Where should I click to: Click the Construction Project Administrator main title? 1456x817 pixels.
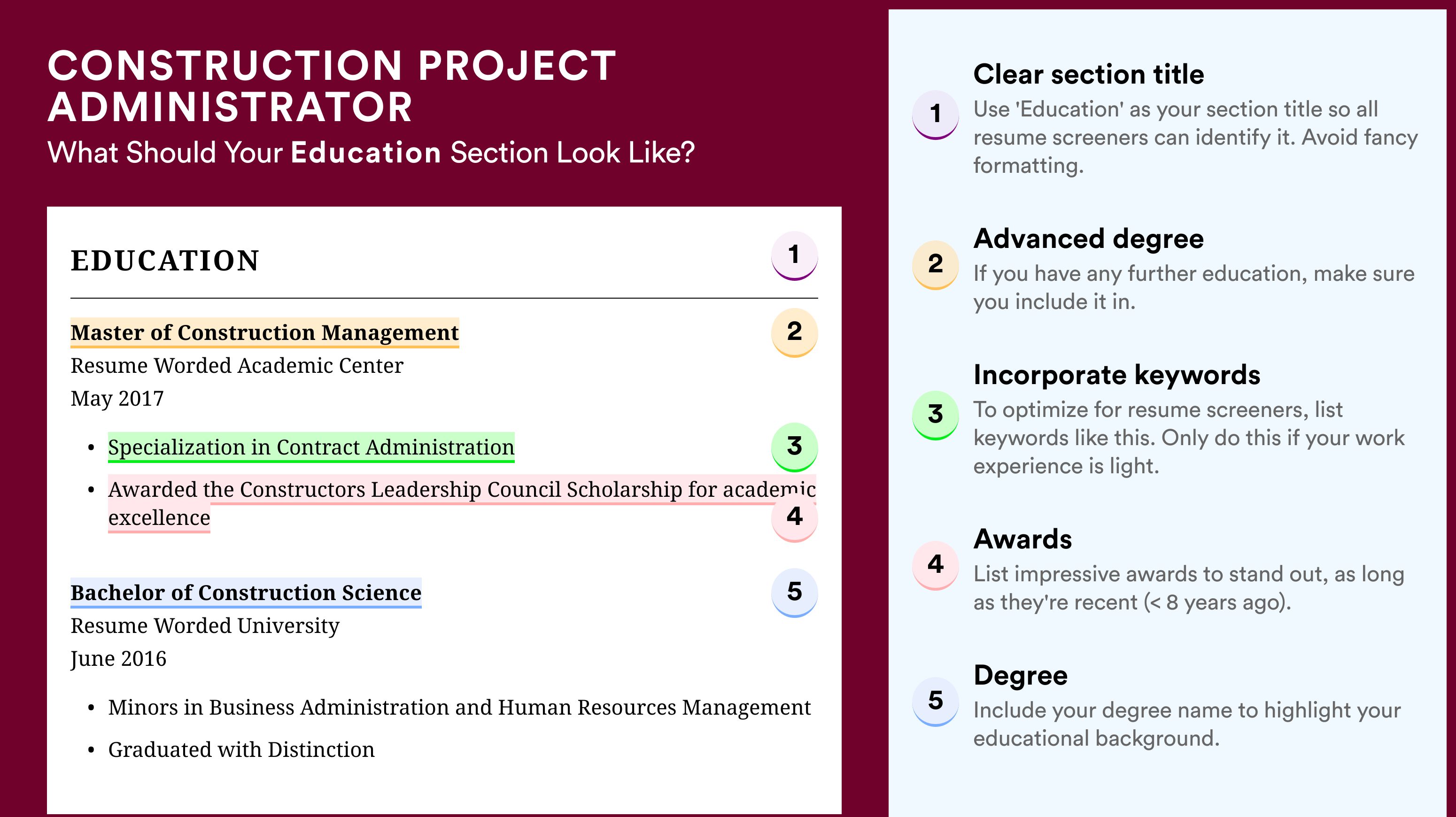click(332, 86)
